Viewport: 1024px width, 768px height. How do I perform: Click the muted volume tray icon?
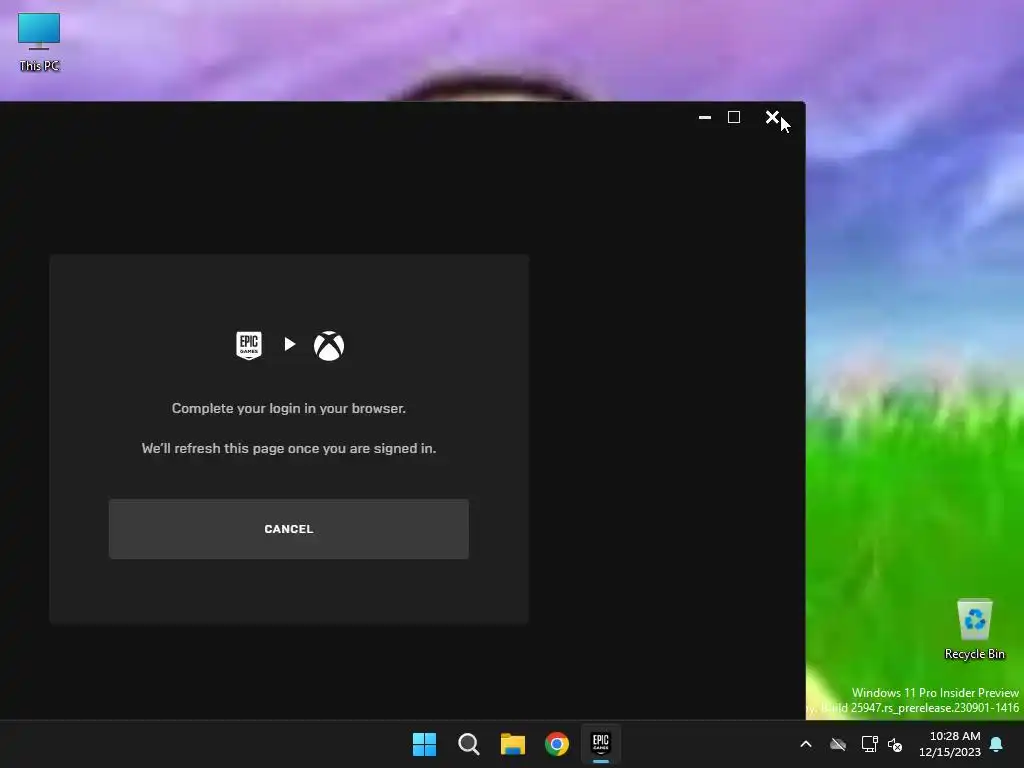(895, 744)
